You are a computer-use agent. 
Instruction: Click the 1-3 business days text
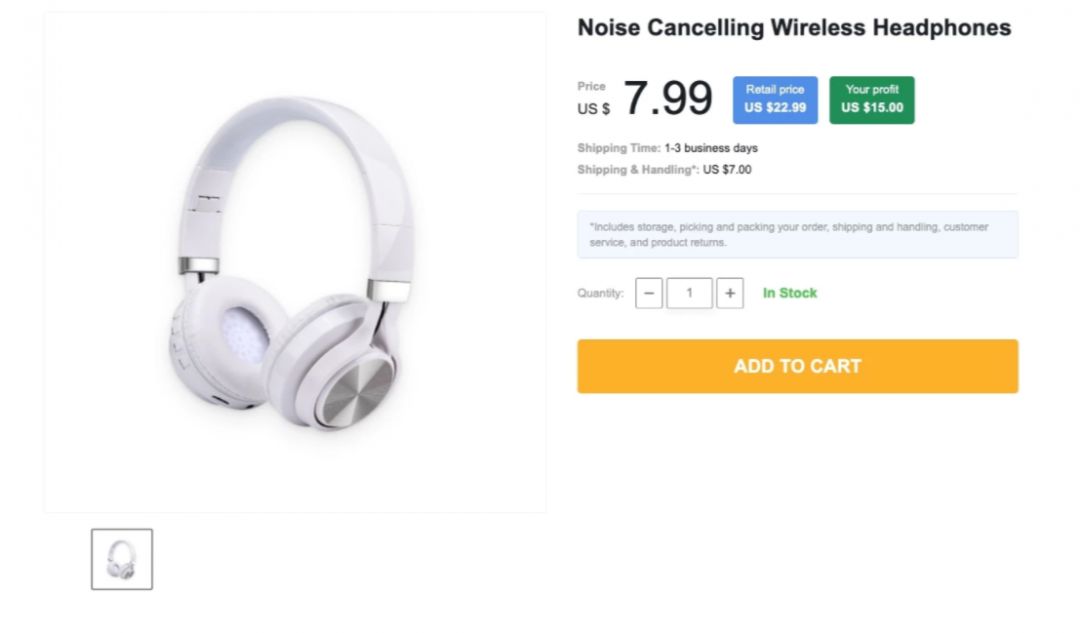[x=711, y=148]
